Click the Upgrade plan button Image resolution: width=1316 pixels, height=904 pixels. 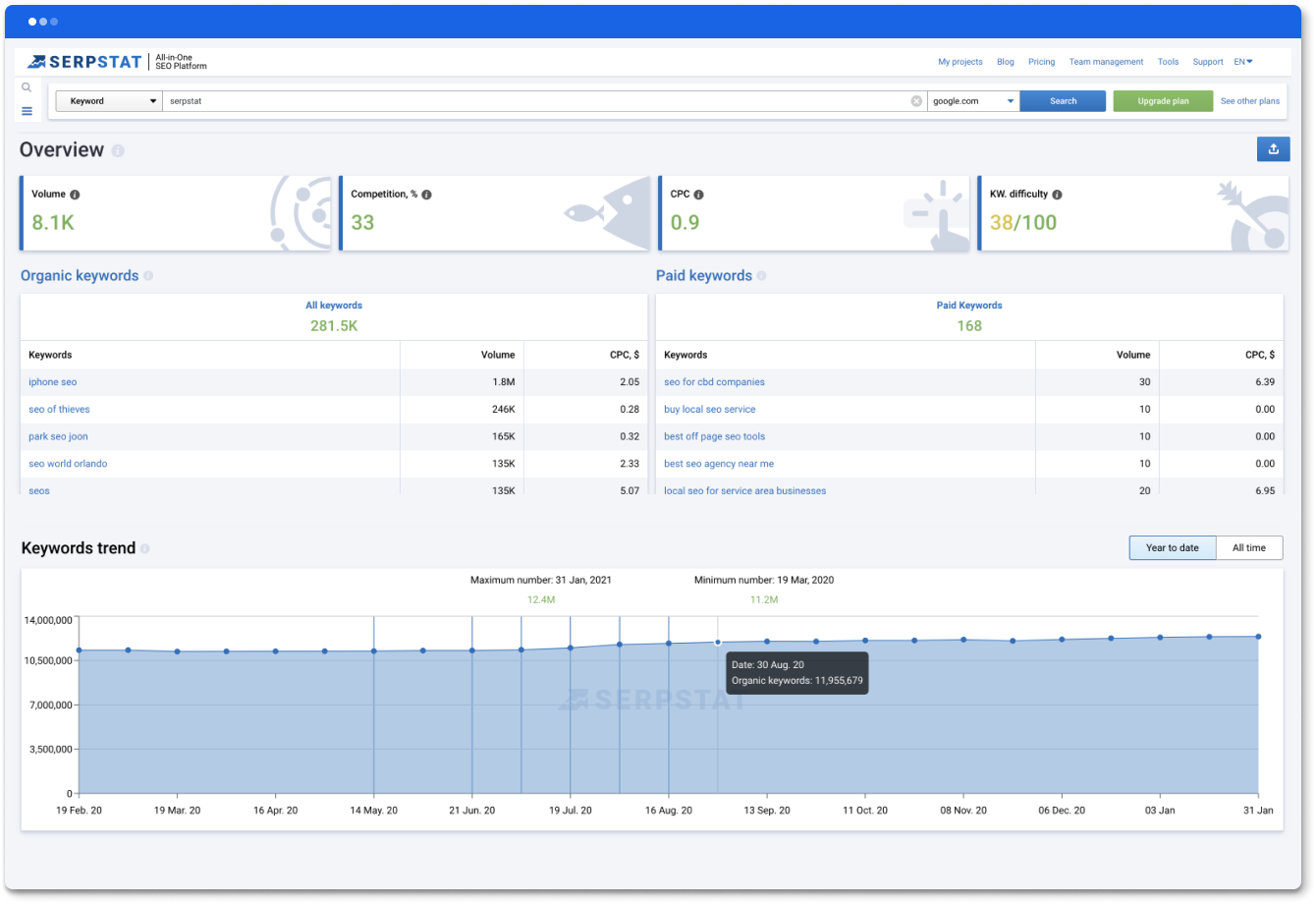[x=1163, y=101]
